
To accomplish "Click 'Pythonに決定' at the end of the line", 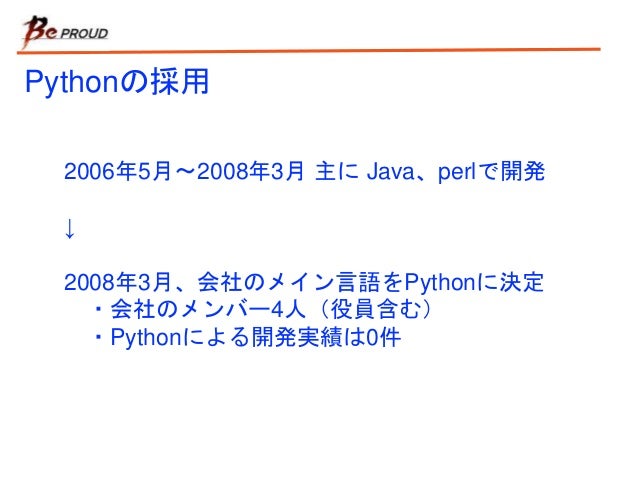I will point(474,282).
